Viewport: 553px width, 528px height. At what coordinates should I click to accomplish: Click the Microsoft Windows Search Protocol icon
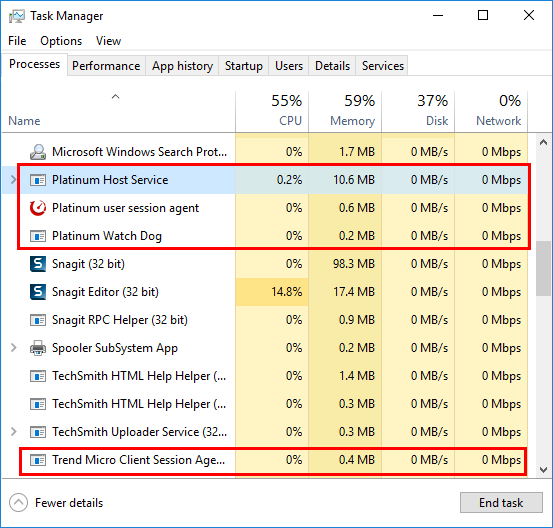pyautogui.click(x=38, y=152)
